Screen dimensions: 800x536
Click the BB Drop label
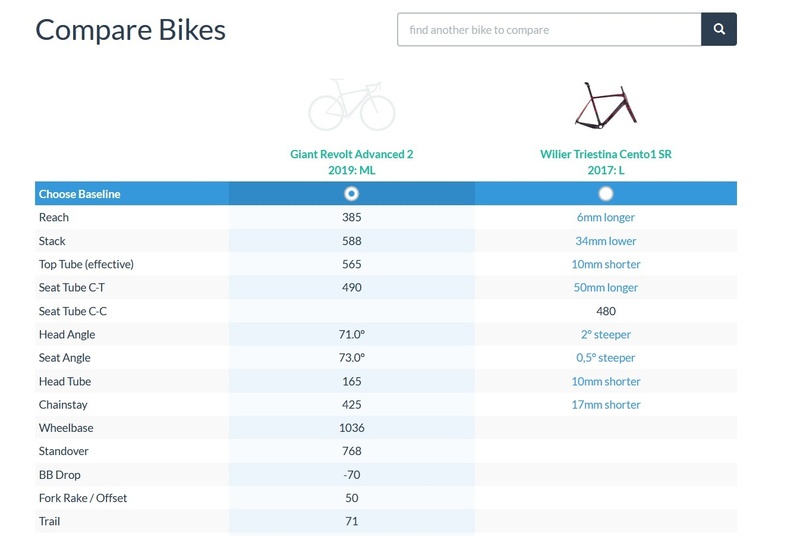pos(60,475)
